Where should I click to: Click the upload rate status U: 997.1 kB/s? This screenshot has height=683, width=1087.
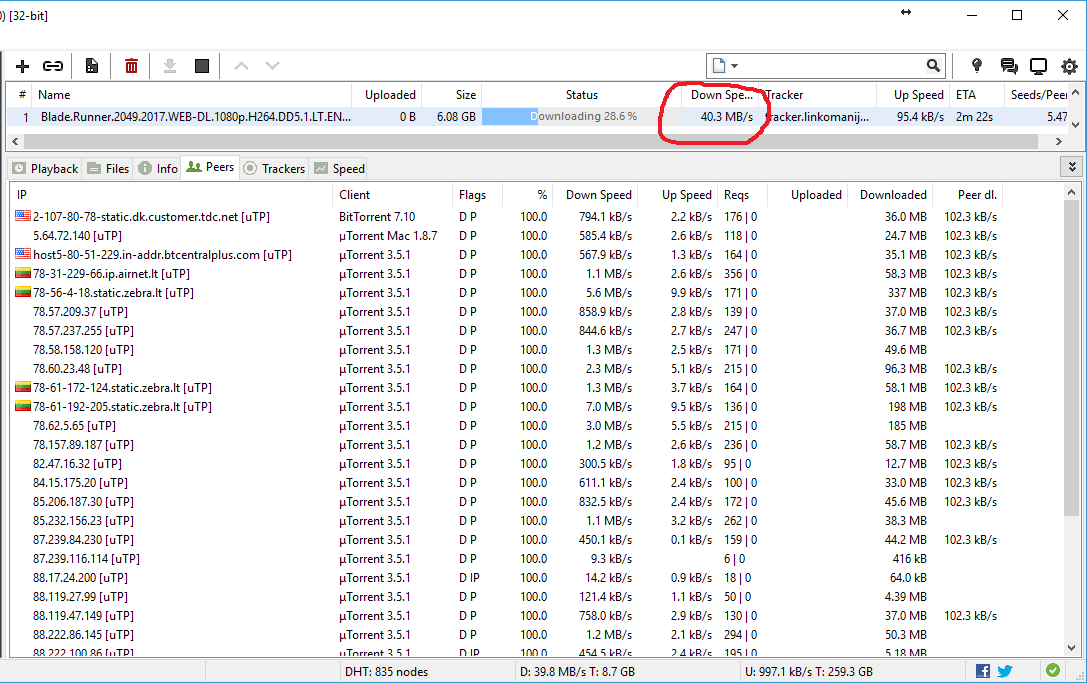pos(808,671)
